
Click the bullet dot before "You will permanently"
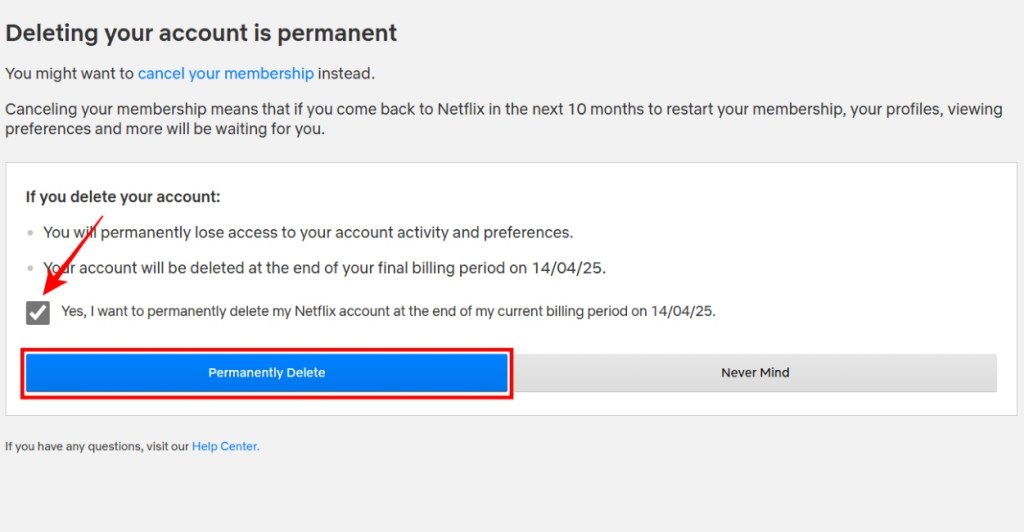(30, 233)
